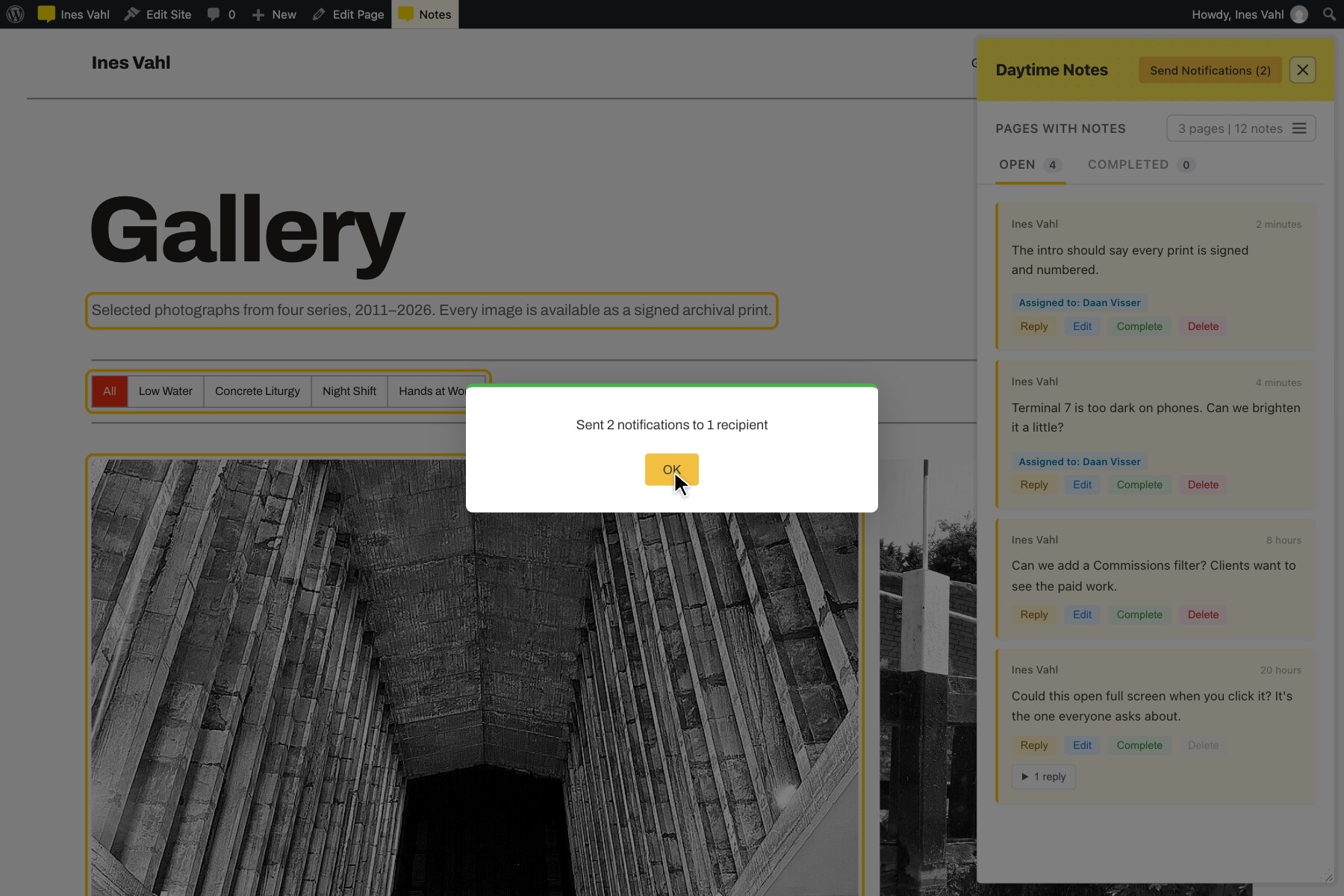Switch to the COMPLETED notes tab
This screenshot has width=1344, height=896.
[1141, 165]
